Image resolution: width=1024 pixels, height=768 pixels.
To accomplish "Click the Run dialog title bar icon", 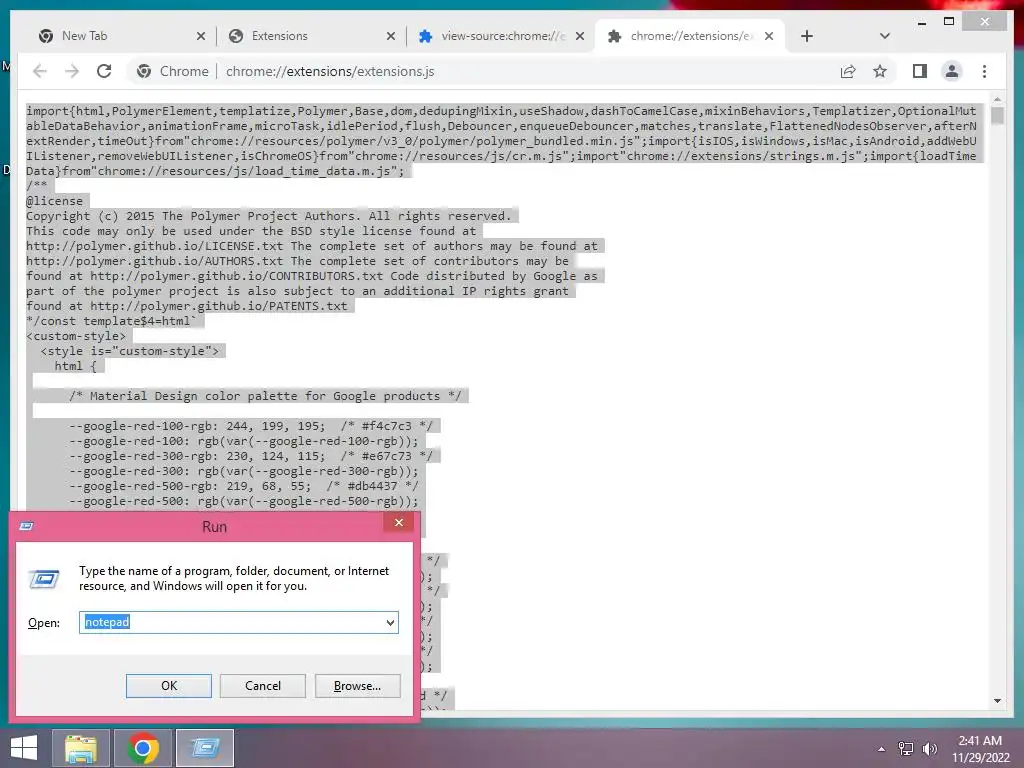I will pyautogui.click(x=26, y=526).
